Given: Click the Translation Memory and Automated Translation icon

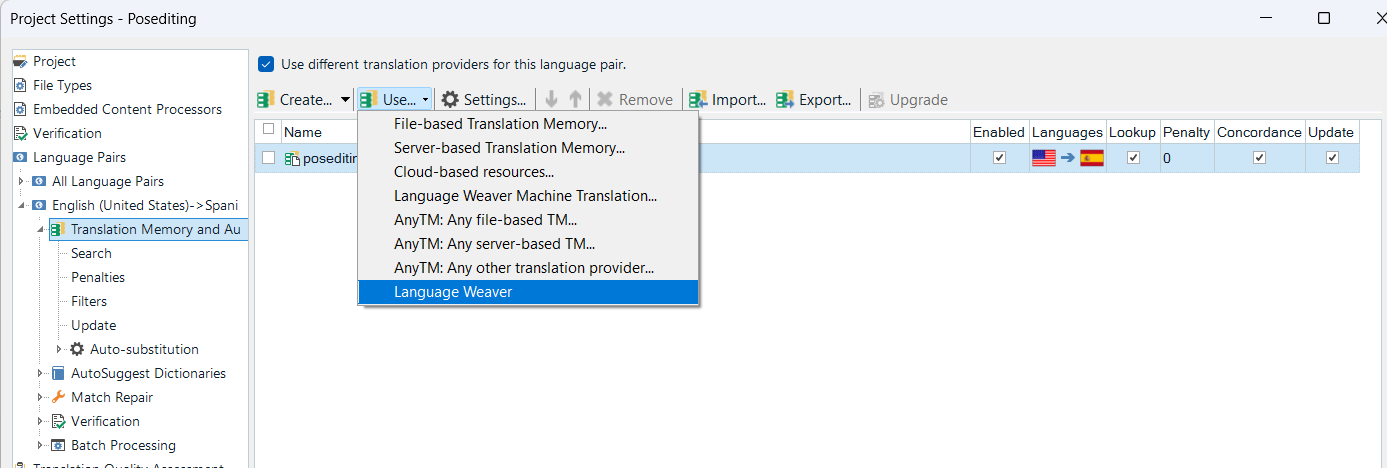Looking at the screenshot, I should (58, 229).
